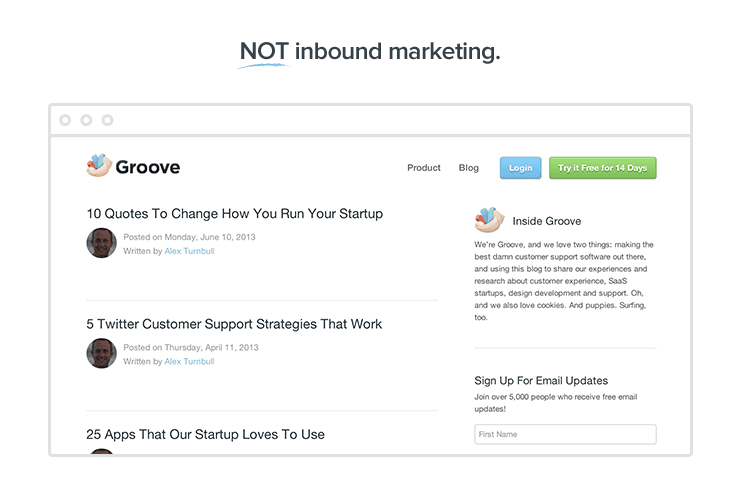
Task: Click the middle browser window circle
Action: coord(86,120)
